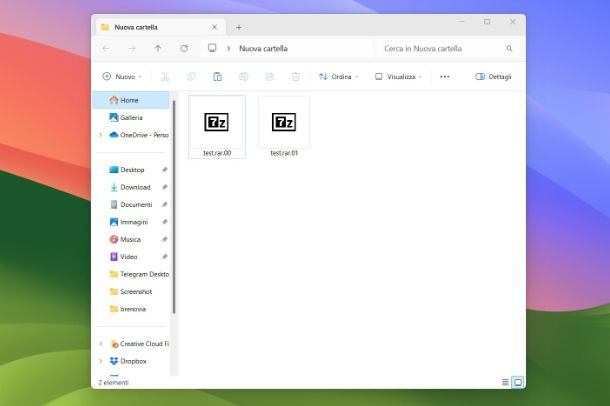
Task: Open brenovia folder in sidebar
Action: [128, 309]
